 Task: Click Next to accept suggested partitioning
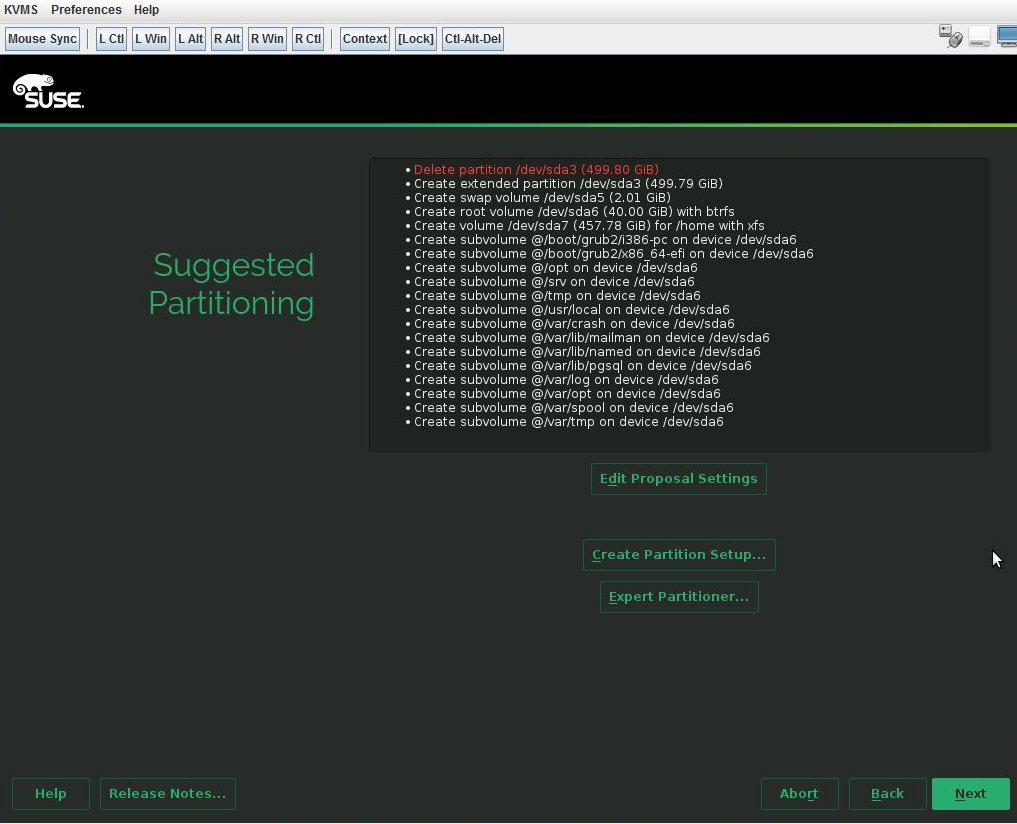click(x=969, y=793)
